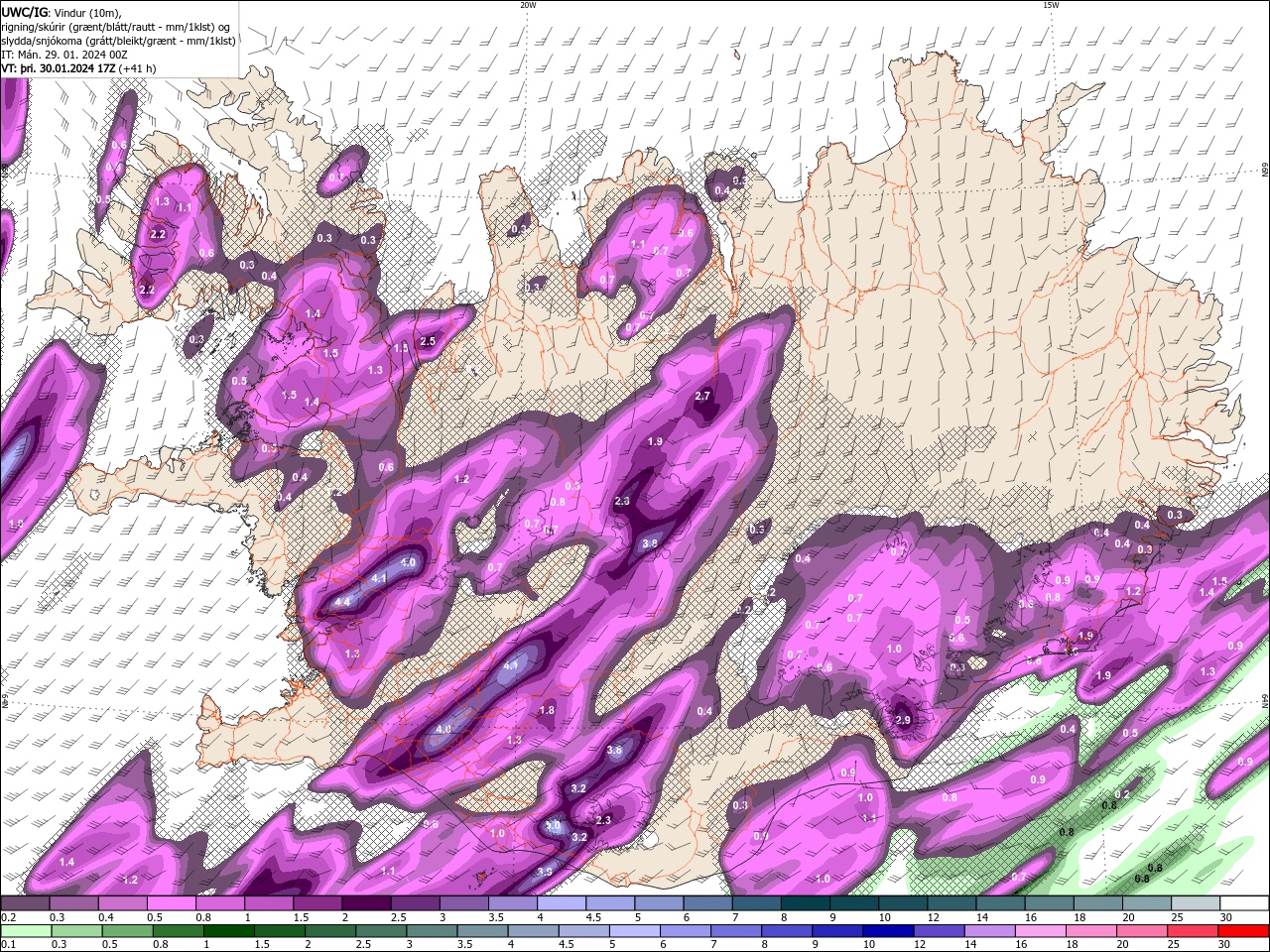Click the 2.9 precipitation value
Screen dimensions: 1270x952
point(903,720)
